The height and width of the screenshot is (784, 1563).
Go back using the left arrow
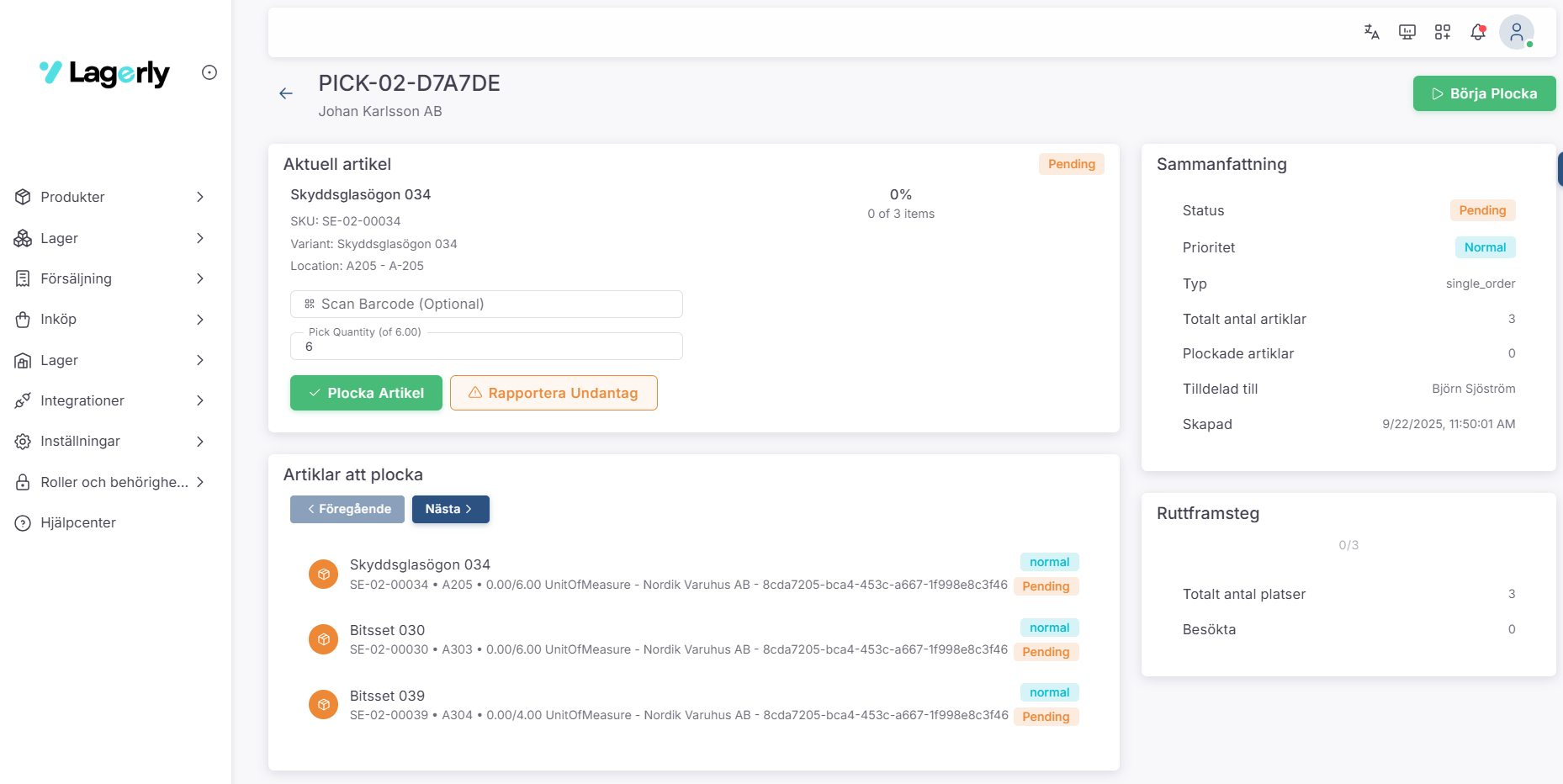click(x=286, y=93)
